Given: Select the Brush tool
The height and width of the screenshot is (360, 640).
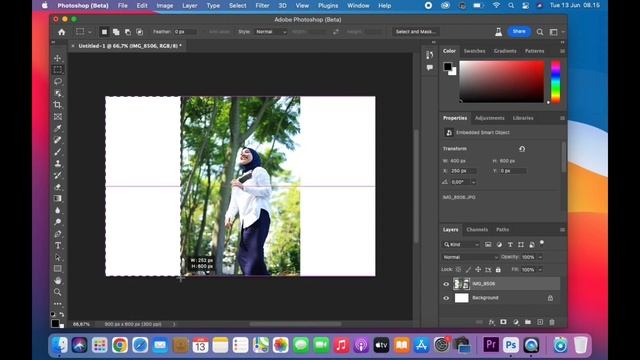Looking at the screenshot, I should pyautogui.click(x=58, y=152).
